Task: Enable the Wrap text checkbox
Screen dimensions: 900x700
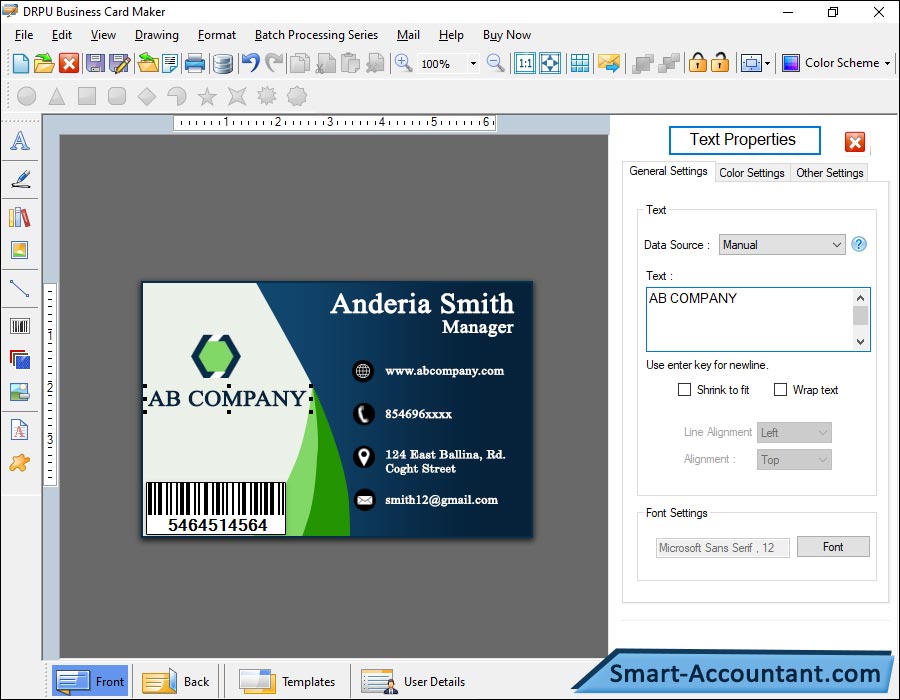Action: click(780, 390)
